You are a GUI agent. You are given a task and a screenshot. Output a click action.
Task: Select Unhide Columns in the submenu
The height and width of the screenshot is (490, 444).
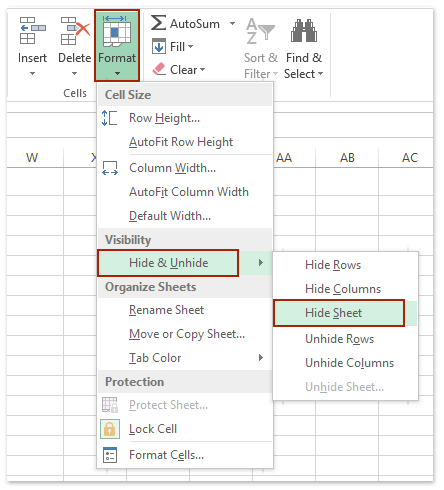pyautogui.click(x=349, y=363)
